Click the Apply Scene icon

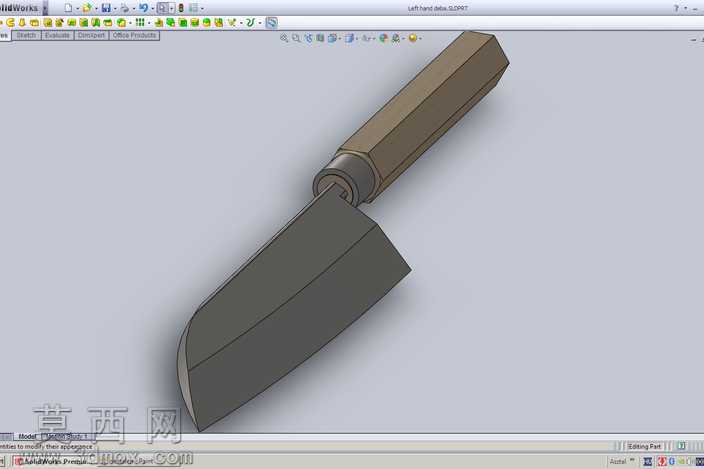[x=396, y=38]
